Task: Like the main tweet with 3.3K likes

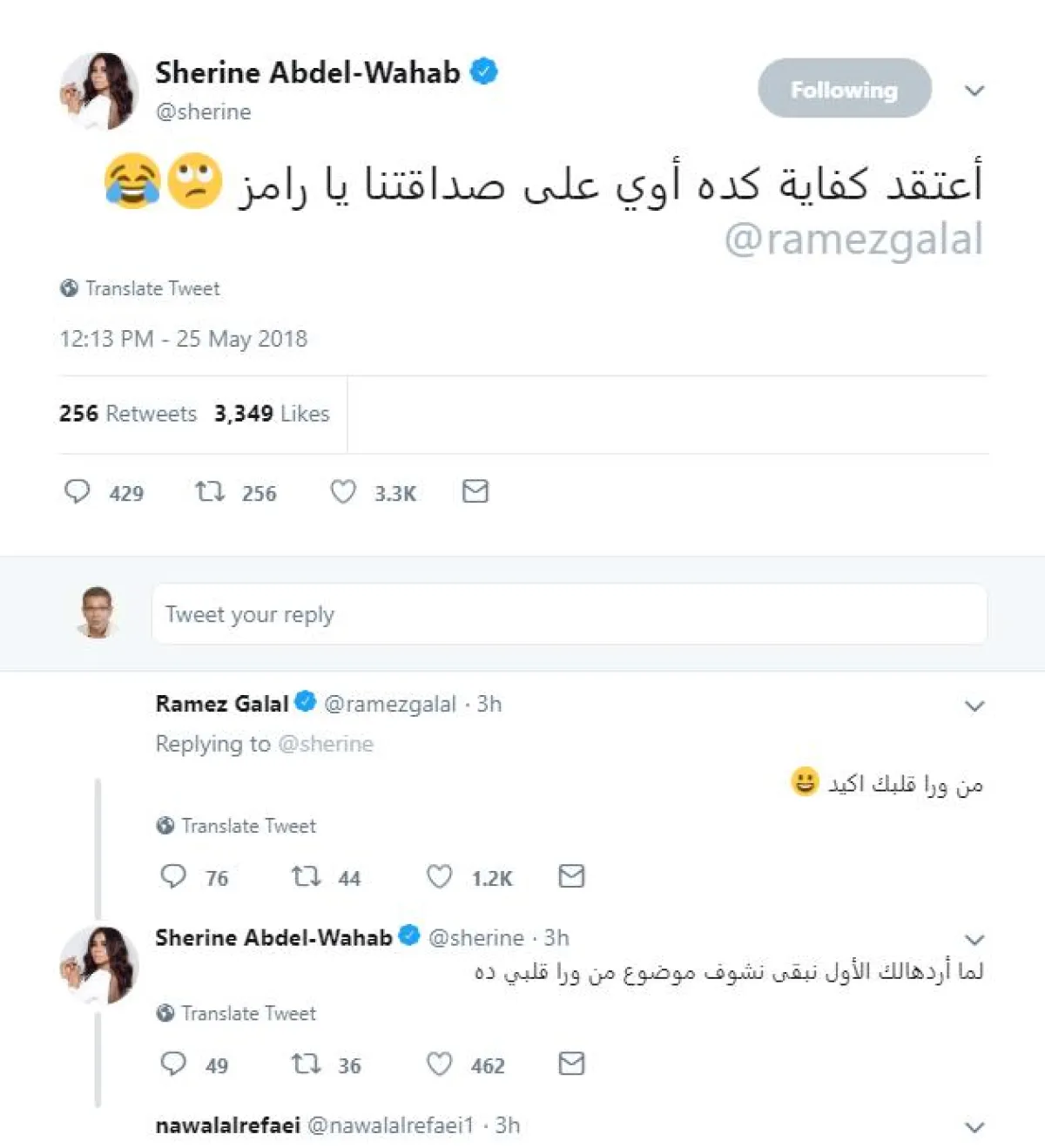Action: [343, 492]
